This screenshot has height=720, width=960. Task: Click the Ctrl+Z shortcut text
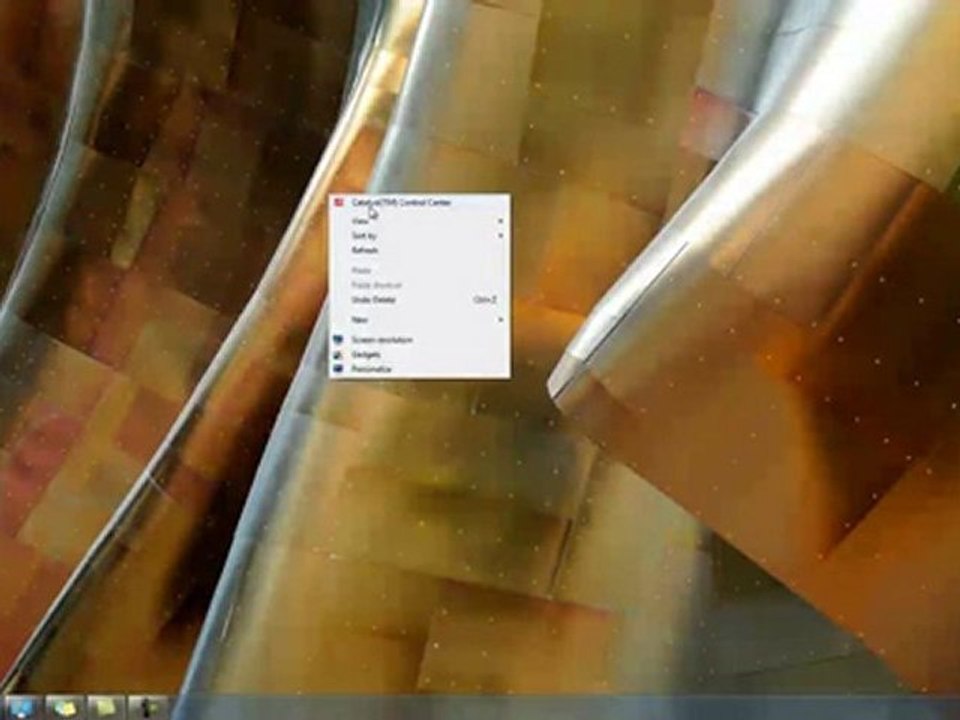484,300
